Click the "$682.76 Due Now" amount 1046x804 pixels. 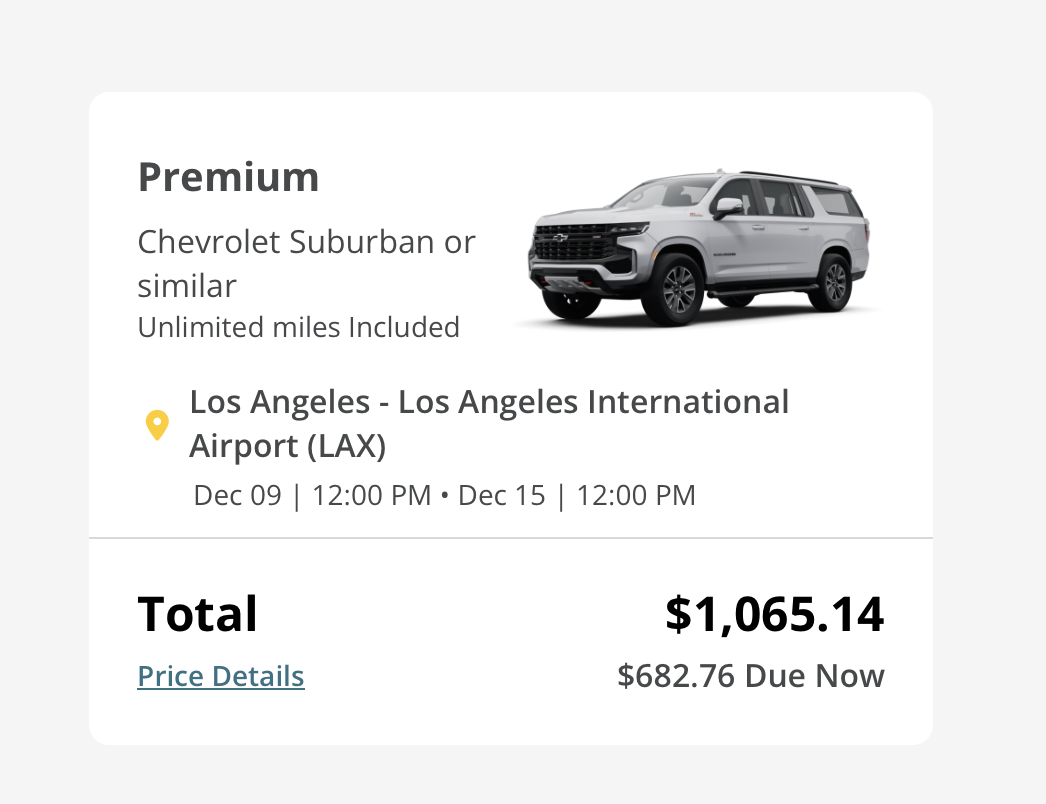pyautogui.click(x=750, y=677)
